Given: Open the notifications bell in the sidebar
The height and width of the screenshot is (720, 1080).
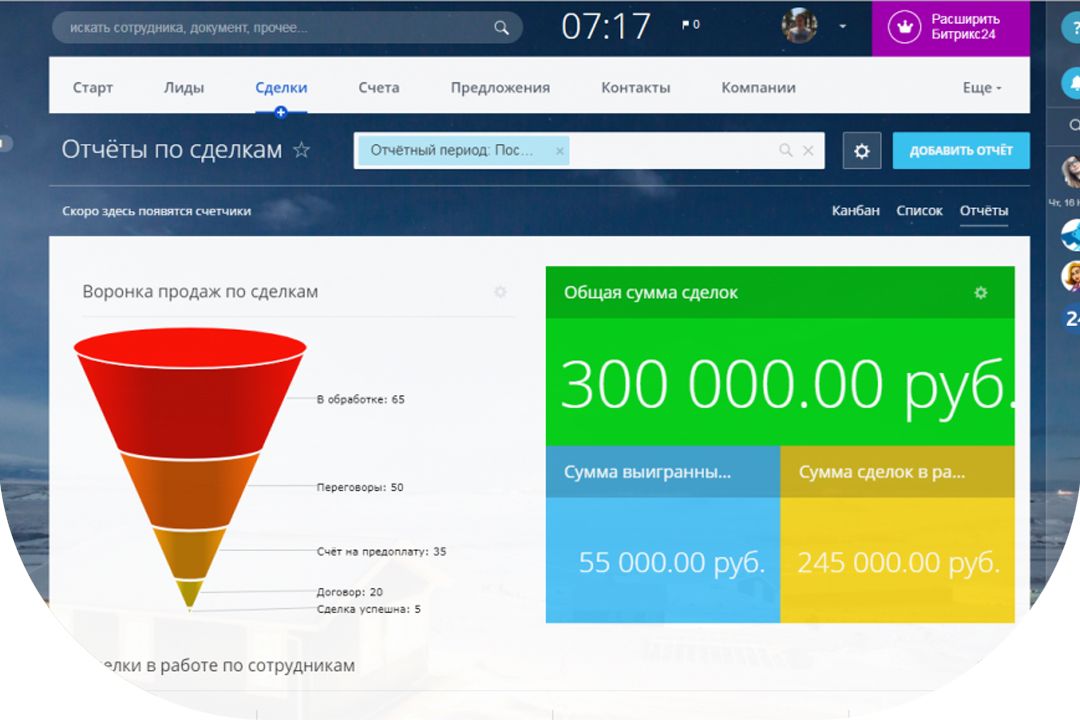Looking at the screenshot, I should (x=1072, y=87).
